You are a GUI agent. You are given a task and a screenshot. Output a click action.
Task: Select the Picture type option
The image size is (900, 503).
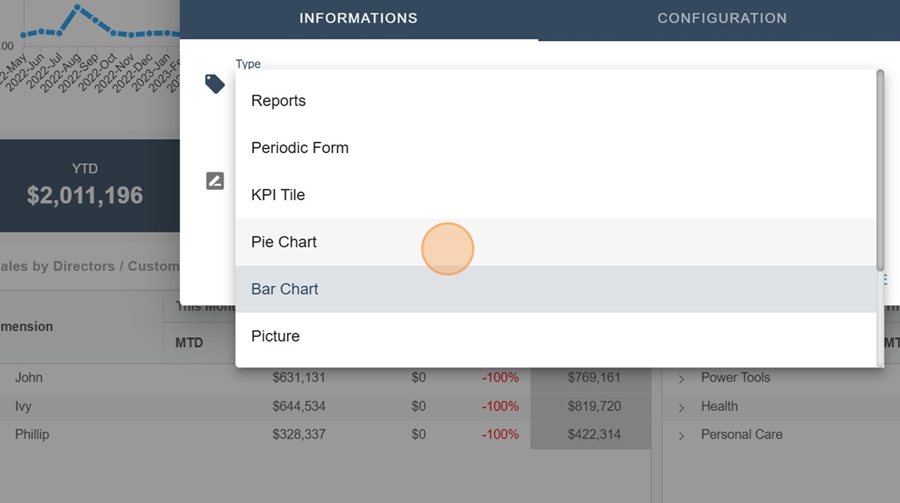click(275, 336)
